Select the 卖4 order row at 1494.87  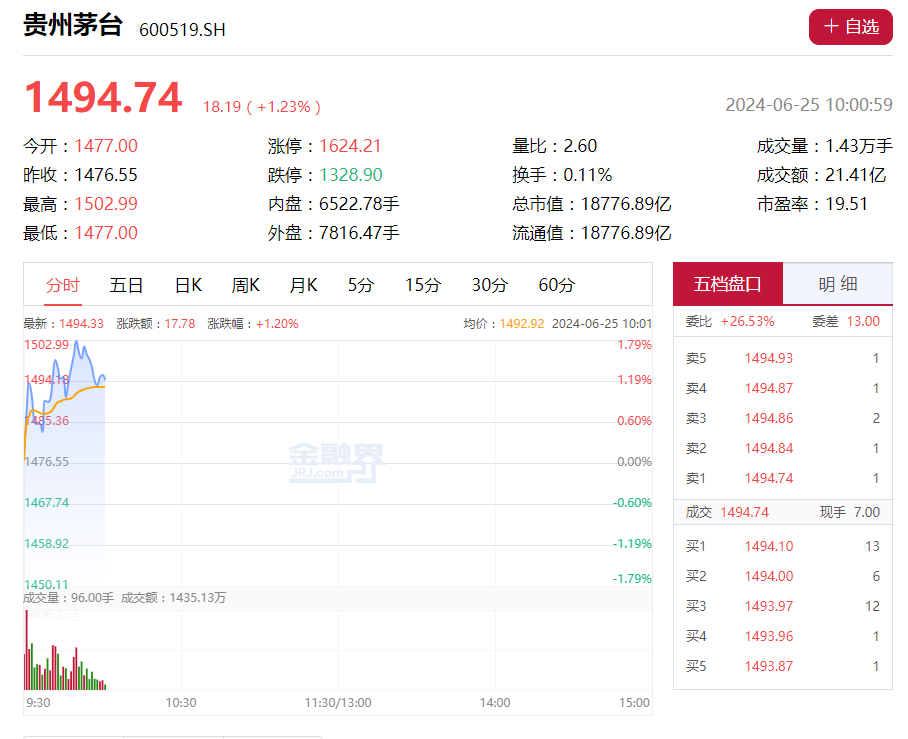pos(783,389)
